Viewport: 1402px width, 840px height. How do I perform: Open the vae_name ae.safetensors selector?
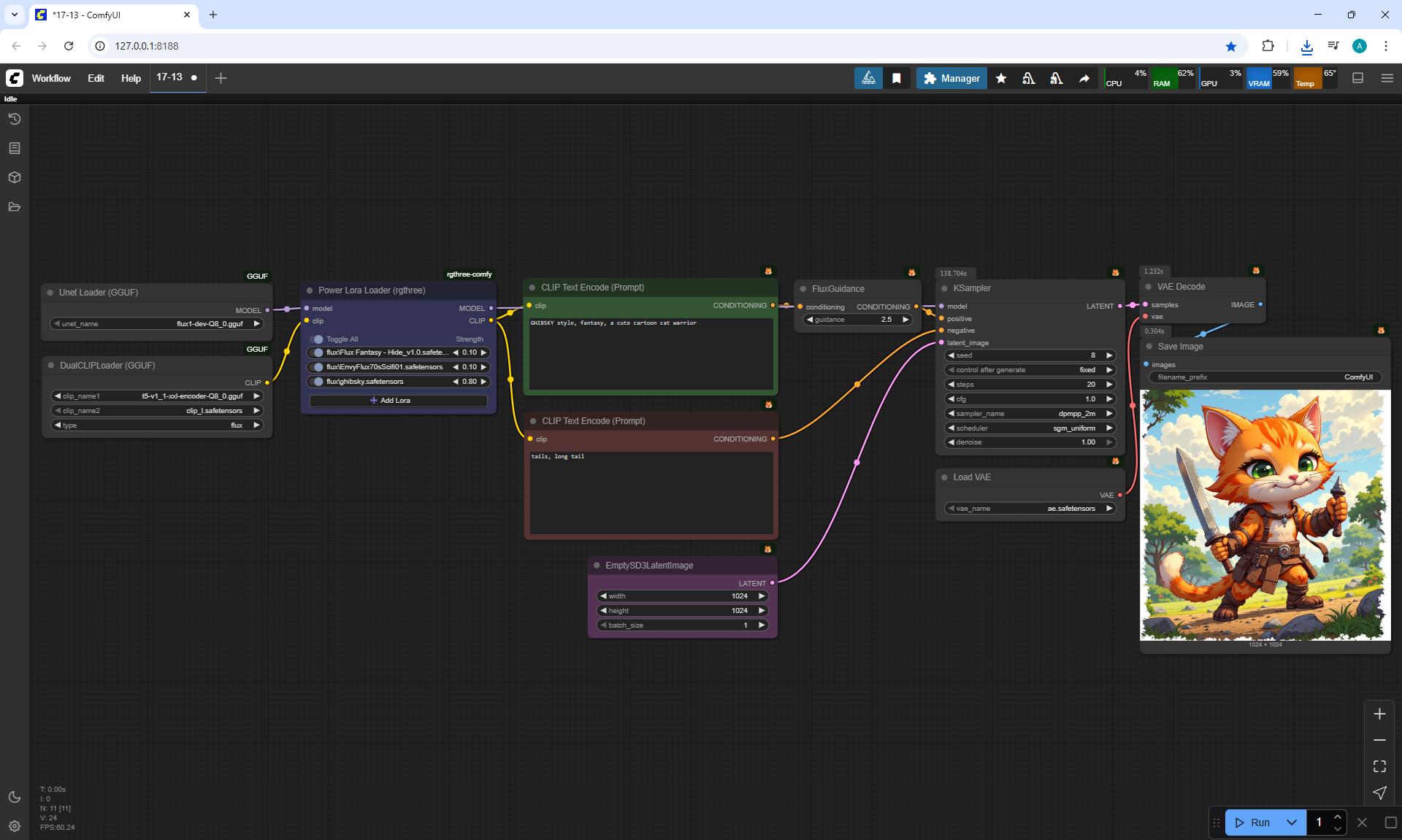(1030, 509)
